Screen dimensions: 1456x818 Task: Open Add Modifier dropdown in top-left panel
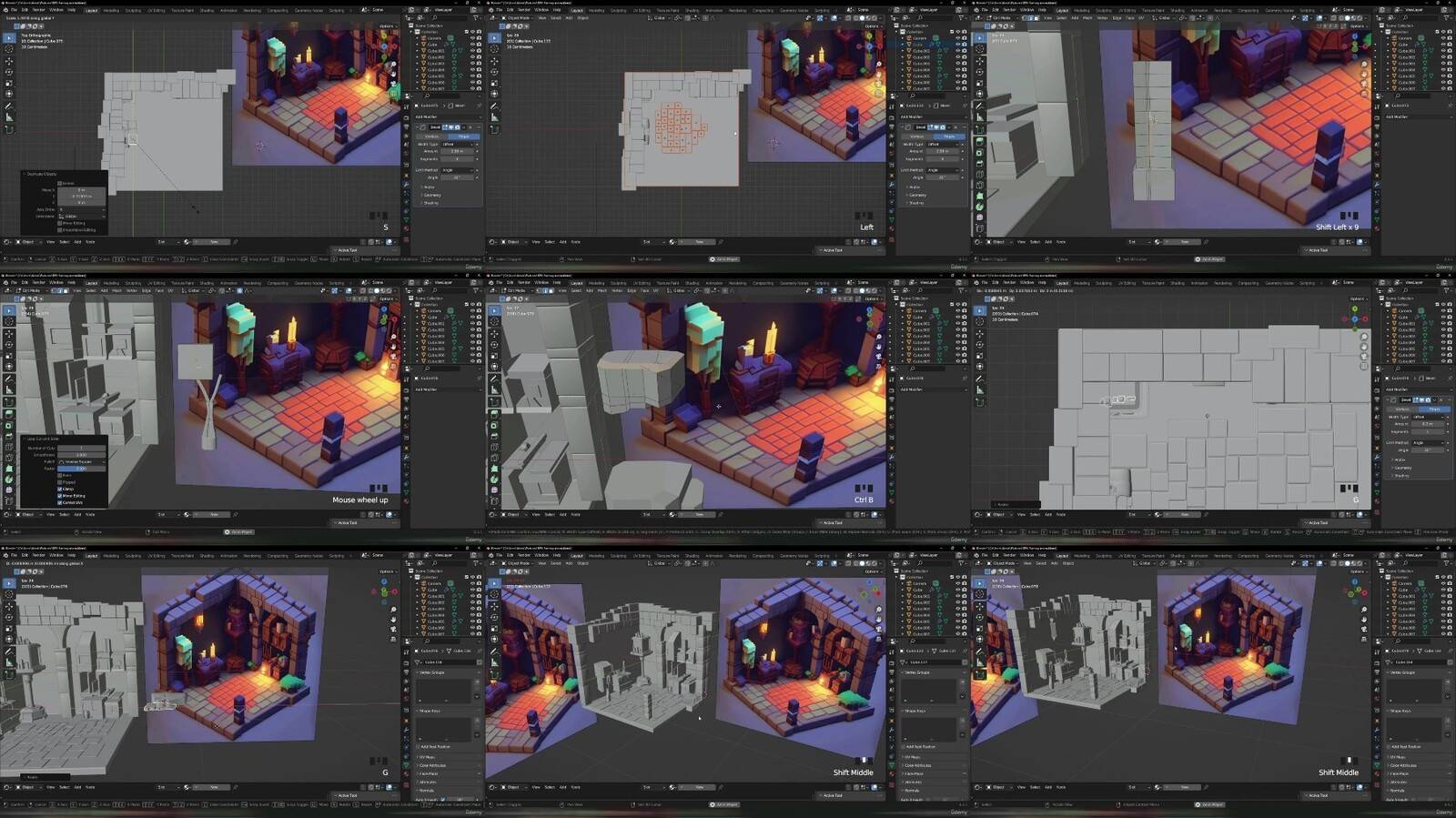(446, 116)
